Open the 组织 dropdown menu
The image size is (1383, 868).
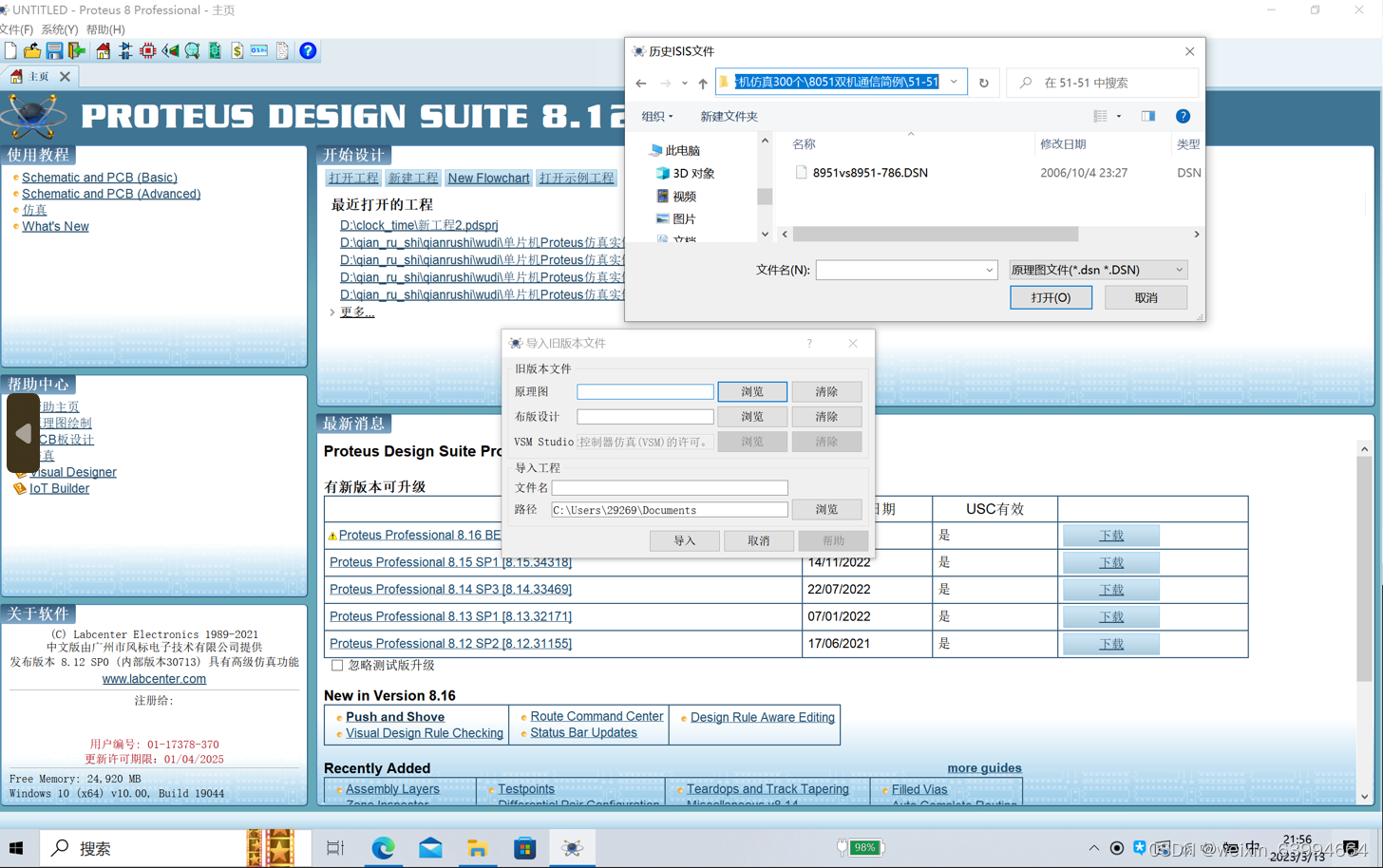pyautogui.click(x=656, y=116)
